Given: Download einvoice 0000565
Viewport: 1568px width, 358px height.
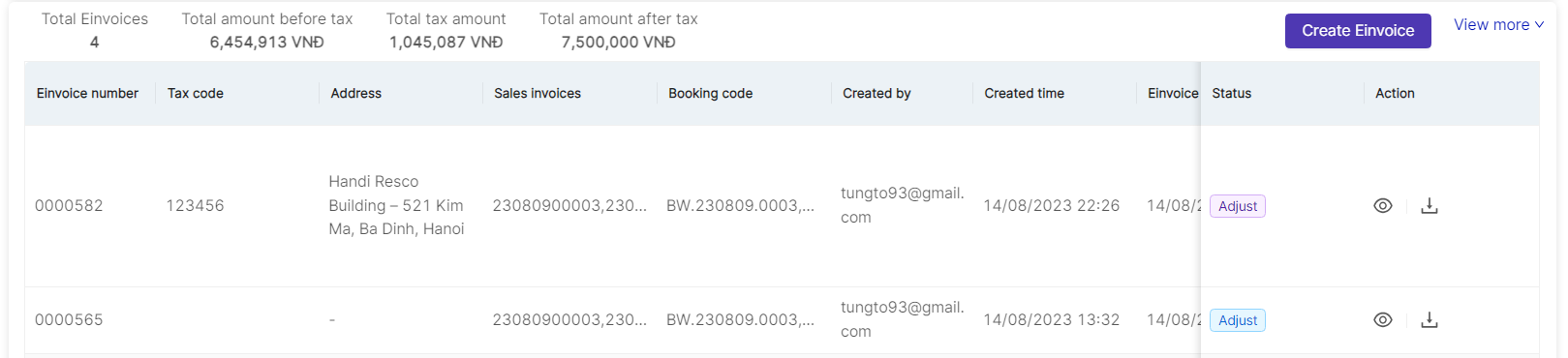Looking at the screenshot, I should [1429, 320].
